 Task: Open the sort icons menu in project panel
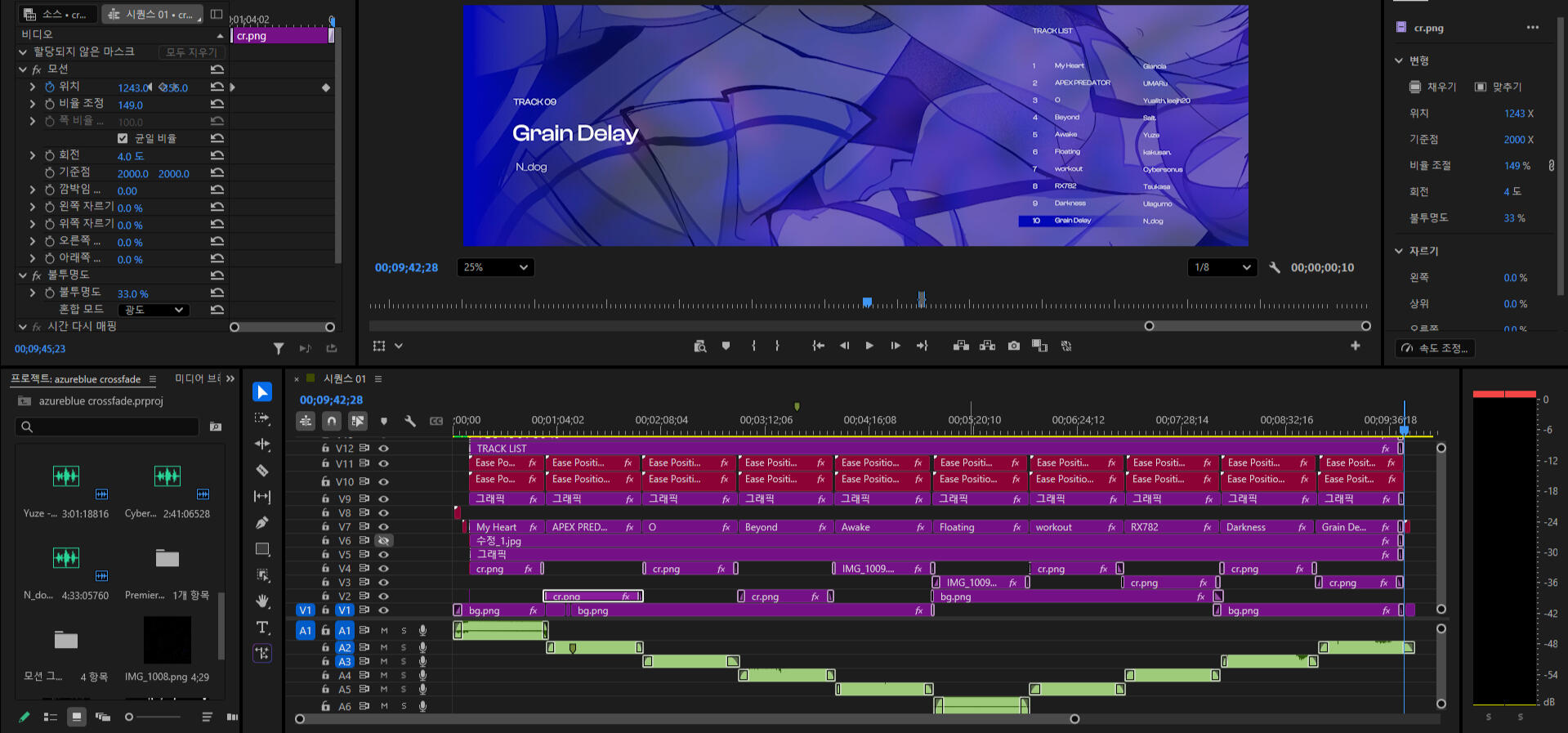(x=207, y=717)
